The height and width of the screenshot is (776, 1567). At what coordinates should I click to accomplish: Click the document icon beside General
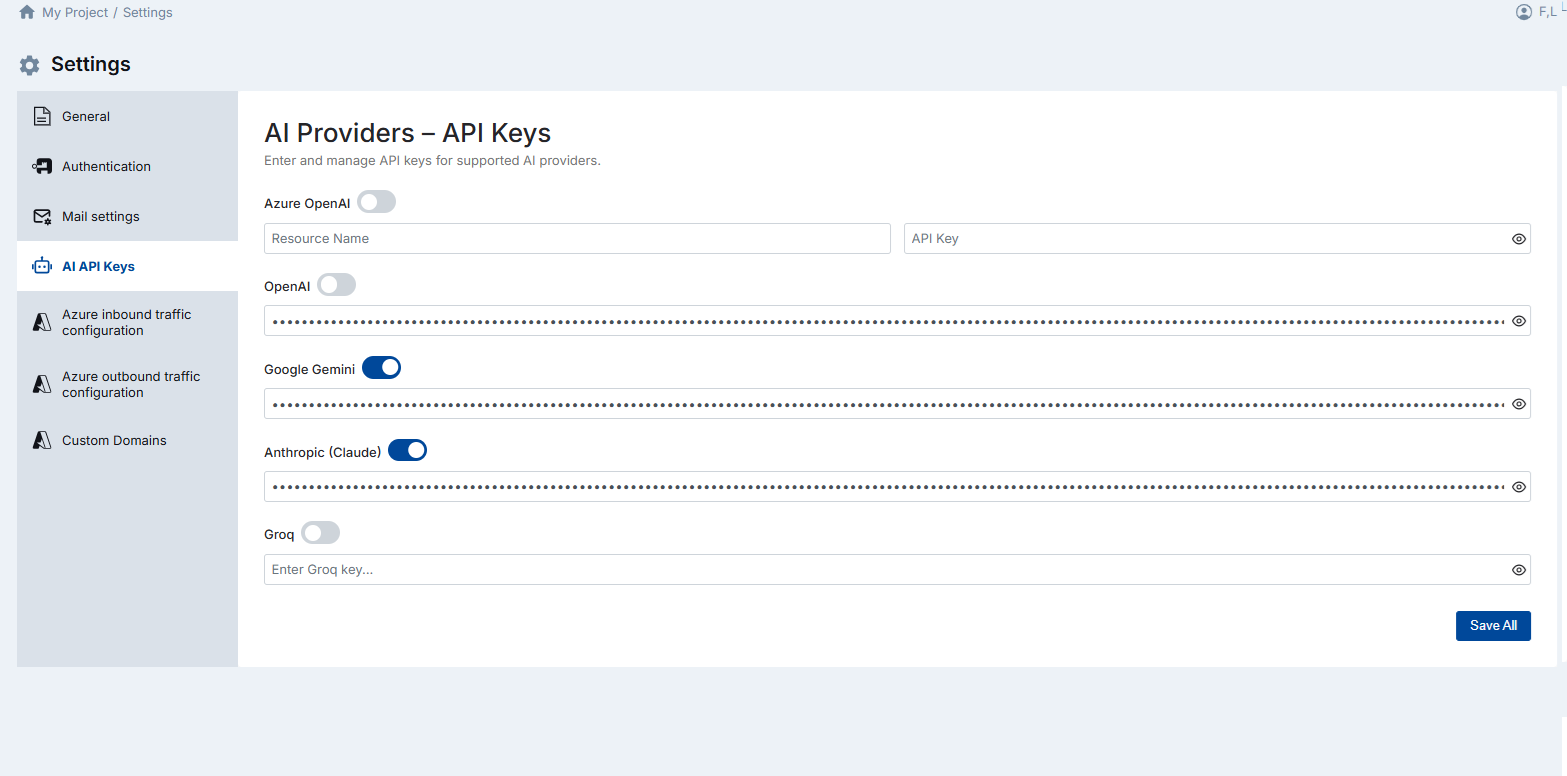(41, 116)
